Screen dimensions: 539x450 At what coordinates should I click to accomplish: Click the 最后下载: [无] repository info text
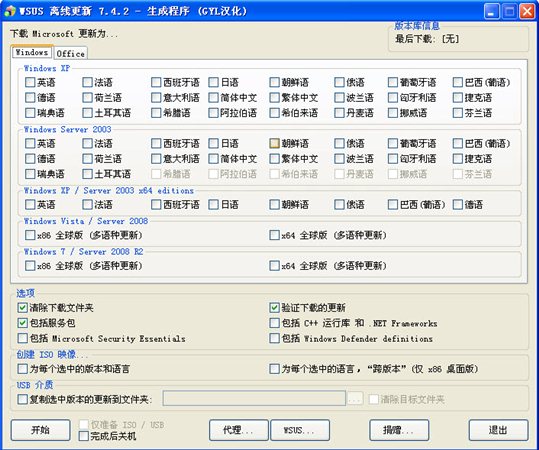point(427,39)
